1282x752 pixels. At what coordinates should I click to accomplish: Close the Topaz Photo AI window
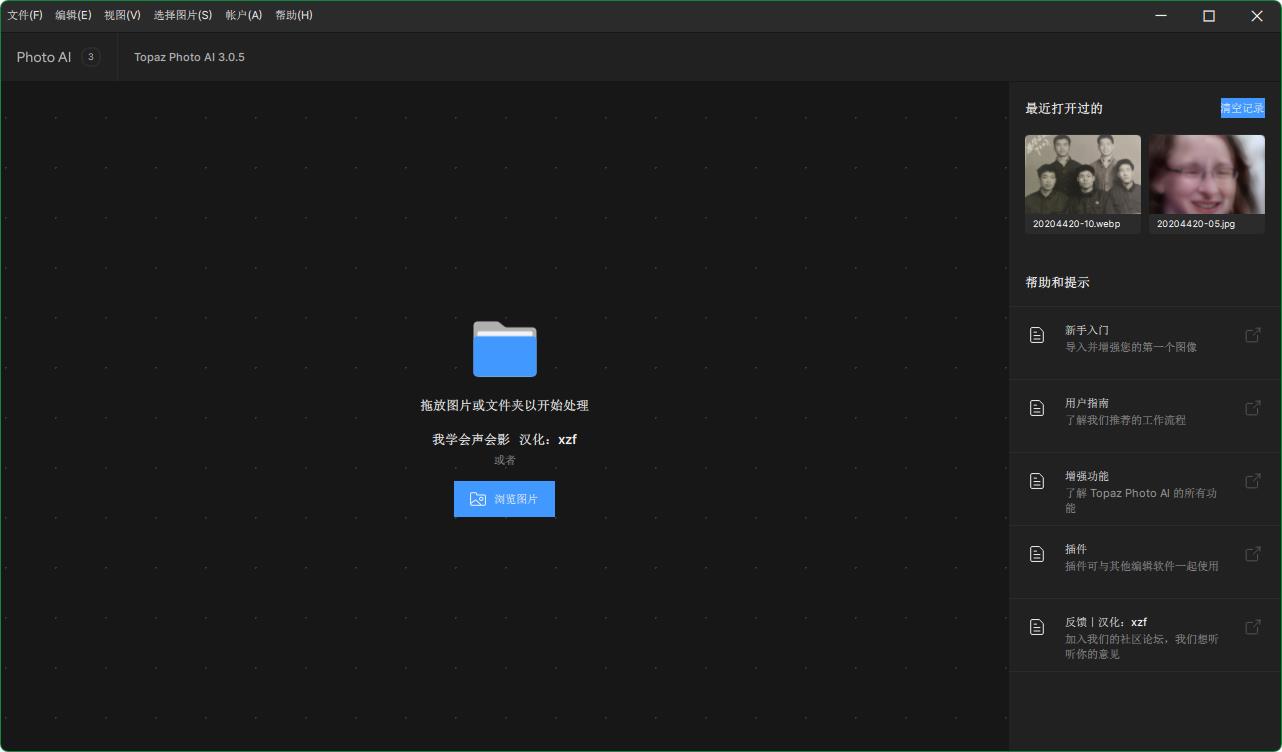1257,16
